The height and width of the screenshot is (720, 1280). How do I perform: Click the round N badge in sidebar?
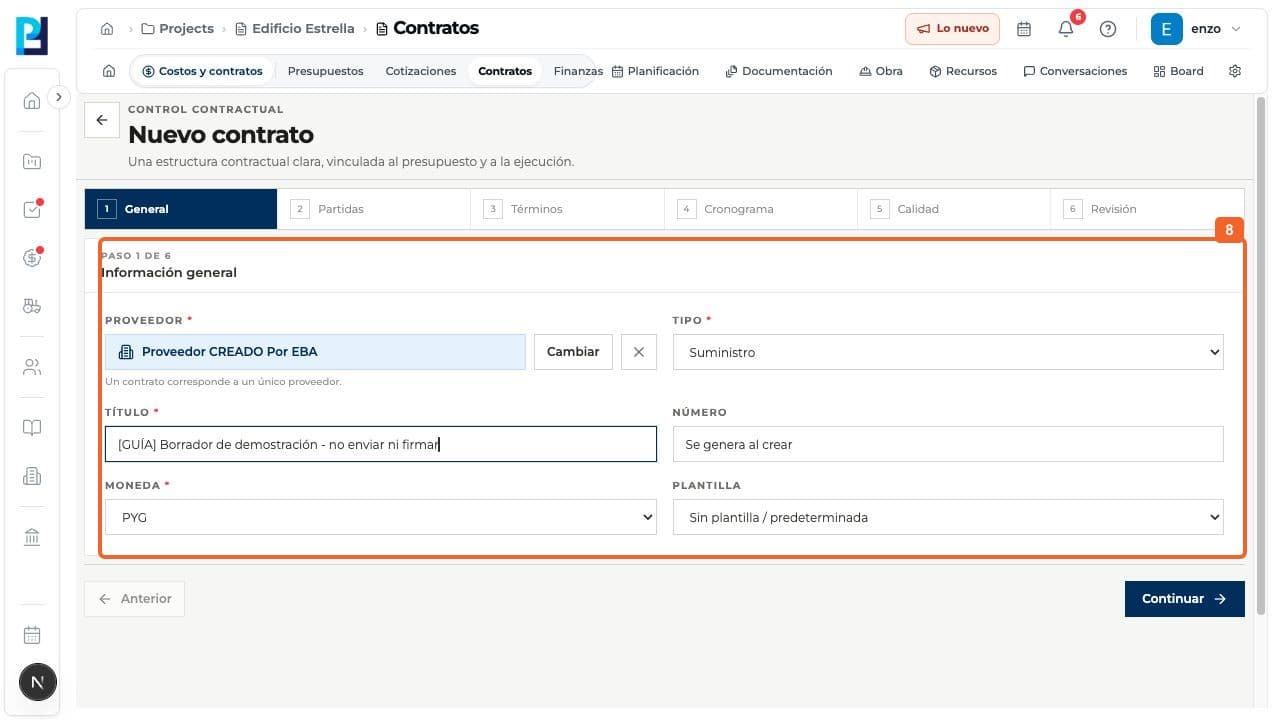[x=38, y=683]
